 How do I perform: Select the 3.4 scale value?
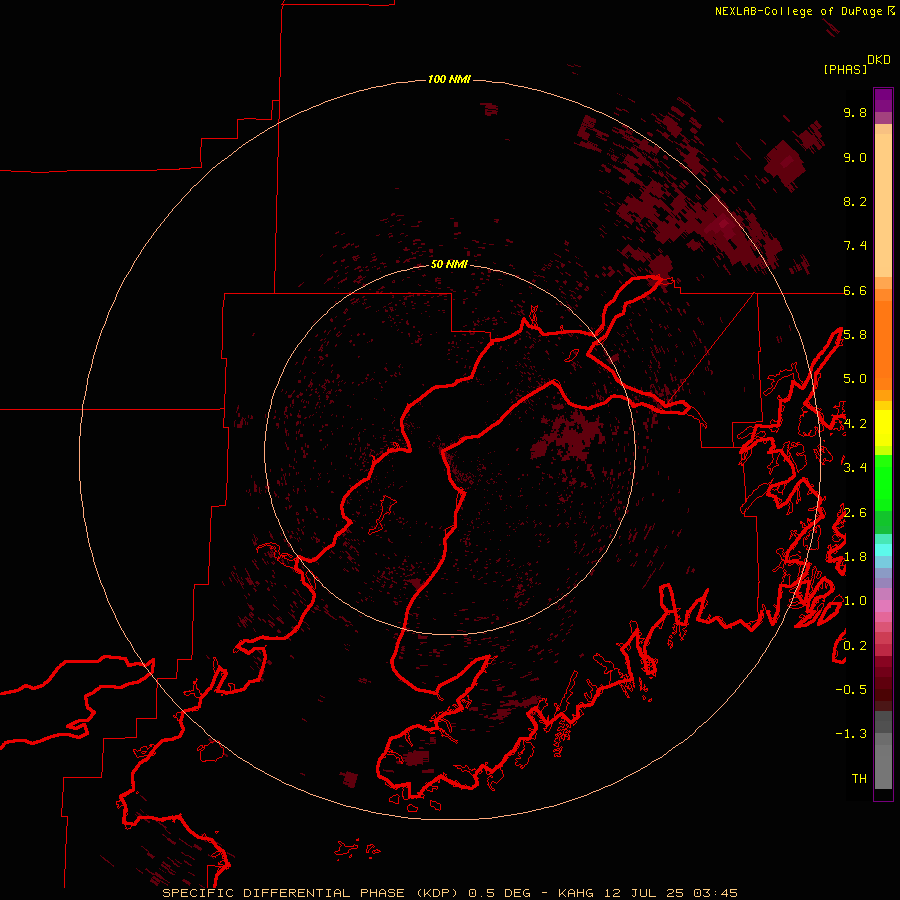click(x=855, y=468)
